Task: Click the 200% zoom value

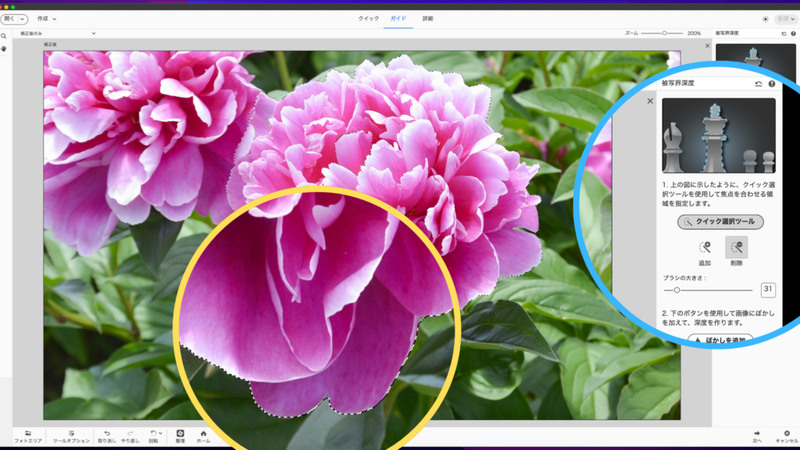Action: pos(694,33)
